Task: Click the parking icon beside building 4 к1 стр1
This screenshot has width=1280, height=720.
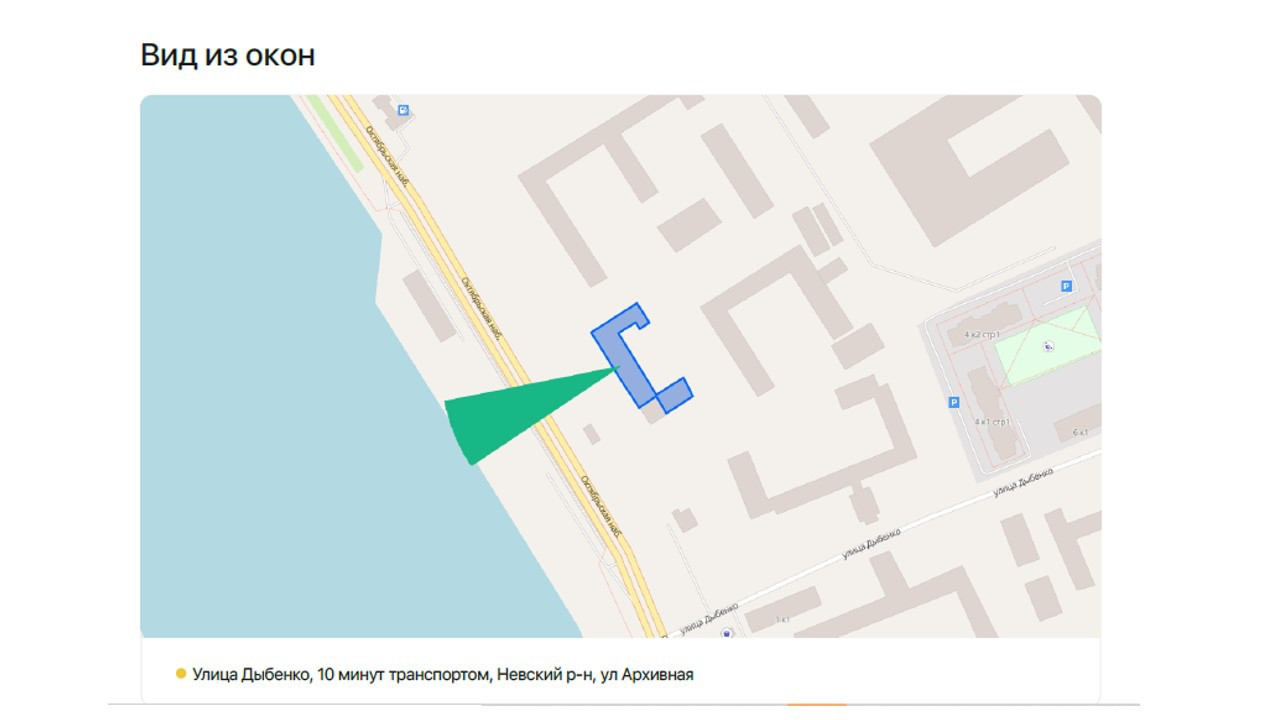Action: (953, 402)
